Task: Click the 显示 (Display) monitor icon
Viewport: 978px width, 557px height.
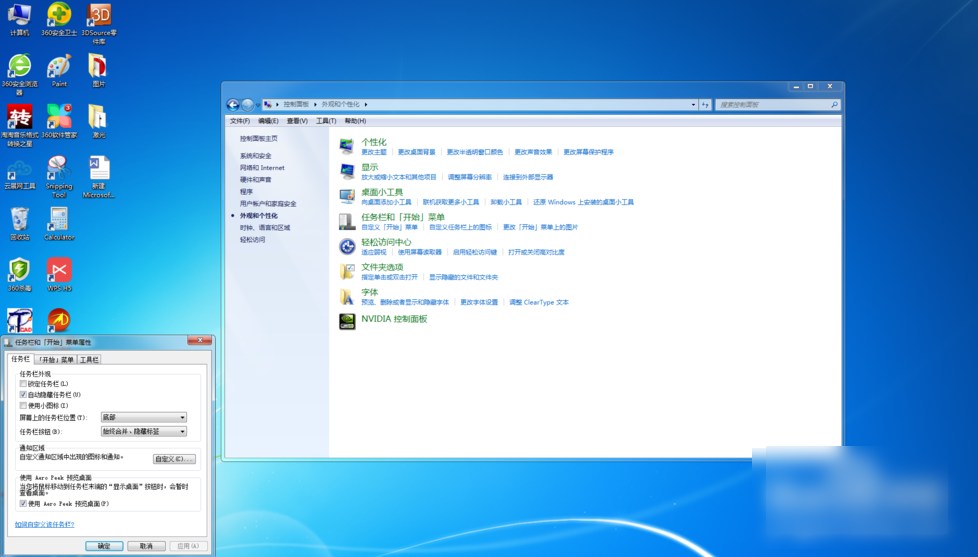Action: (x=347, y=171)
